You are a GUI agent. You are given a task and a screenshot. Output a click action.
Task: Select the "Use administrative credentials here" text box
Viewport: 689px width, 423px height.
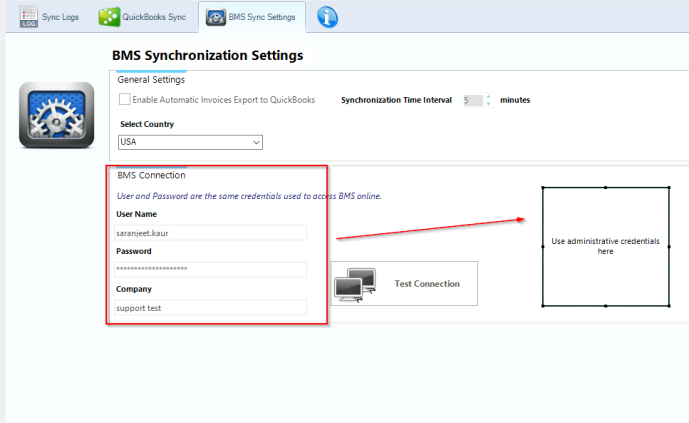click(605, 247)
